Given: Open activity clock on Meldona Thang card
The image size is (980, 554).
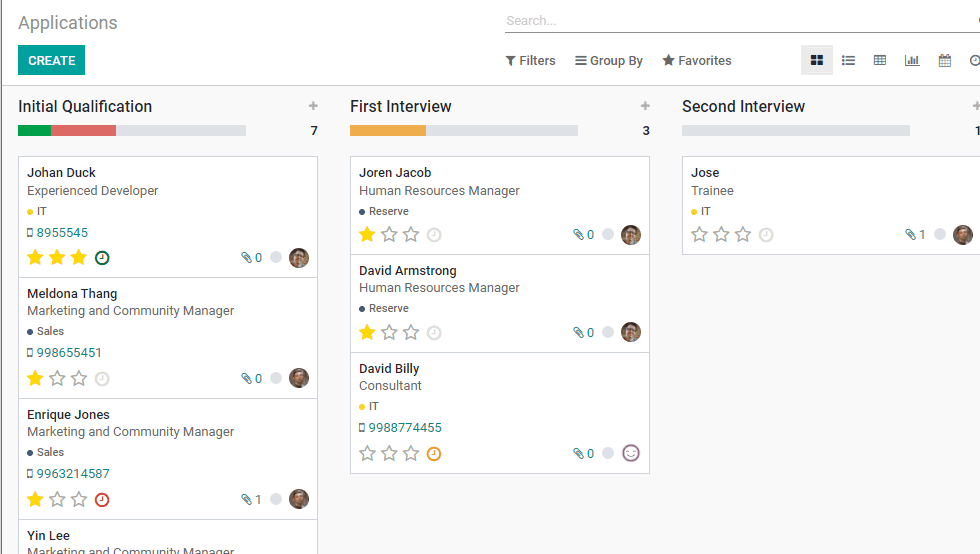Looking at the screenshot, I should click(x=102, y=379).
